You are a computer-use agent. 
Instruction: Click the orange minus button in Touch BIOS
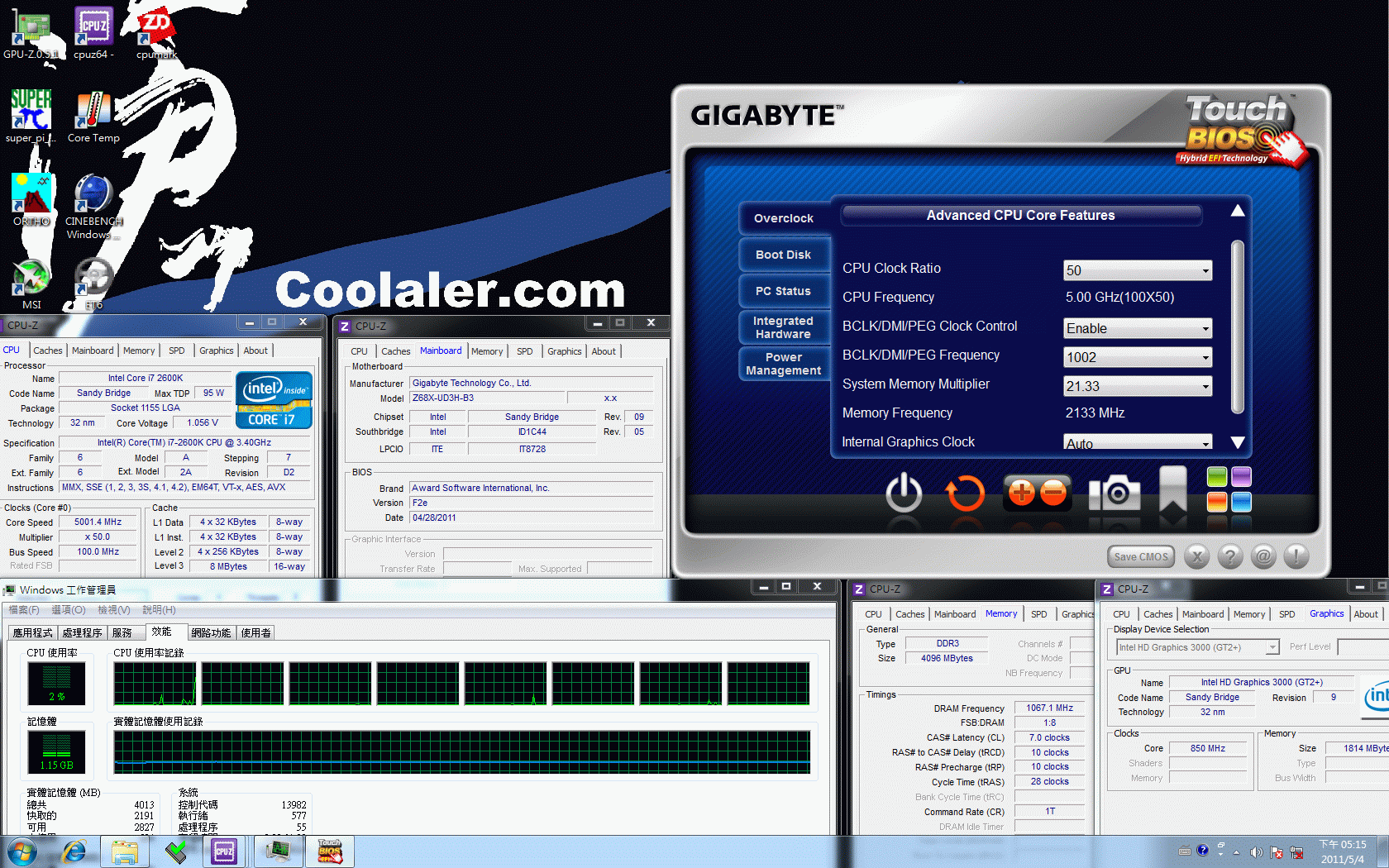click(1053, 493)
